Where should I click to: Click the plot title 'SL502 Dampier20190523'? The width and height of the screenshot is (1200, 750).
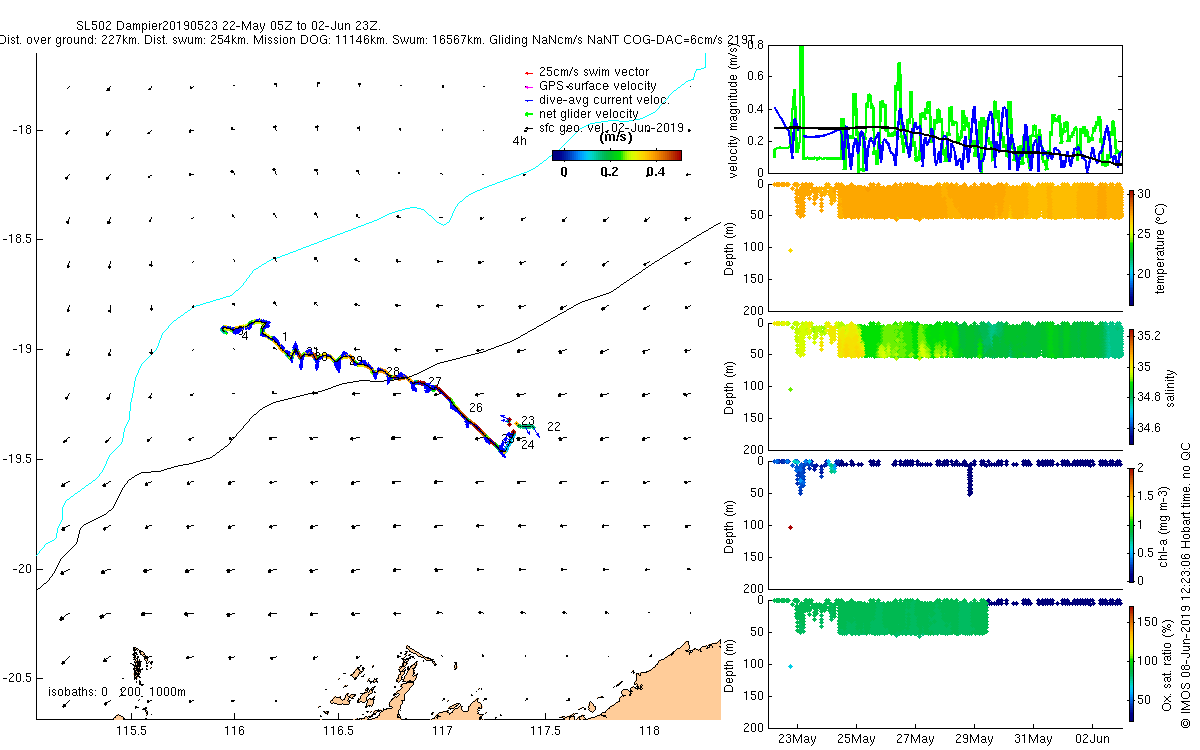147,24
